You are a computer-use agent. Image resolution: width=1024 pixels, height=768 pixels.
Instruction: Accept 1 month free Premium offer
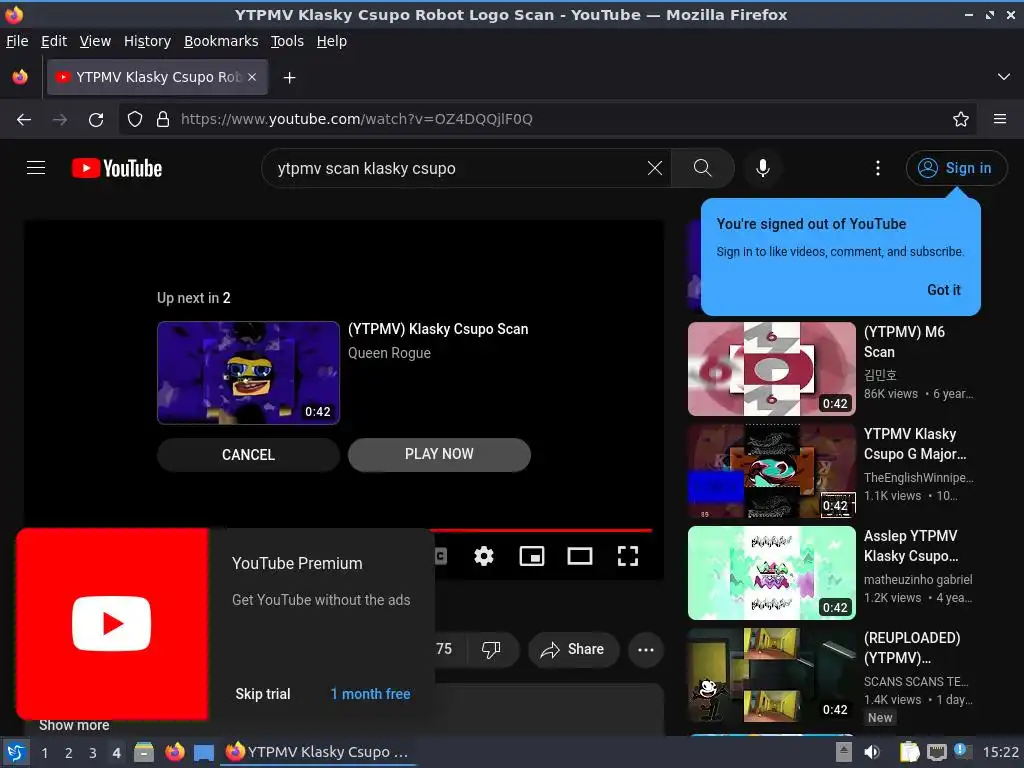[370, 694]
